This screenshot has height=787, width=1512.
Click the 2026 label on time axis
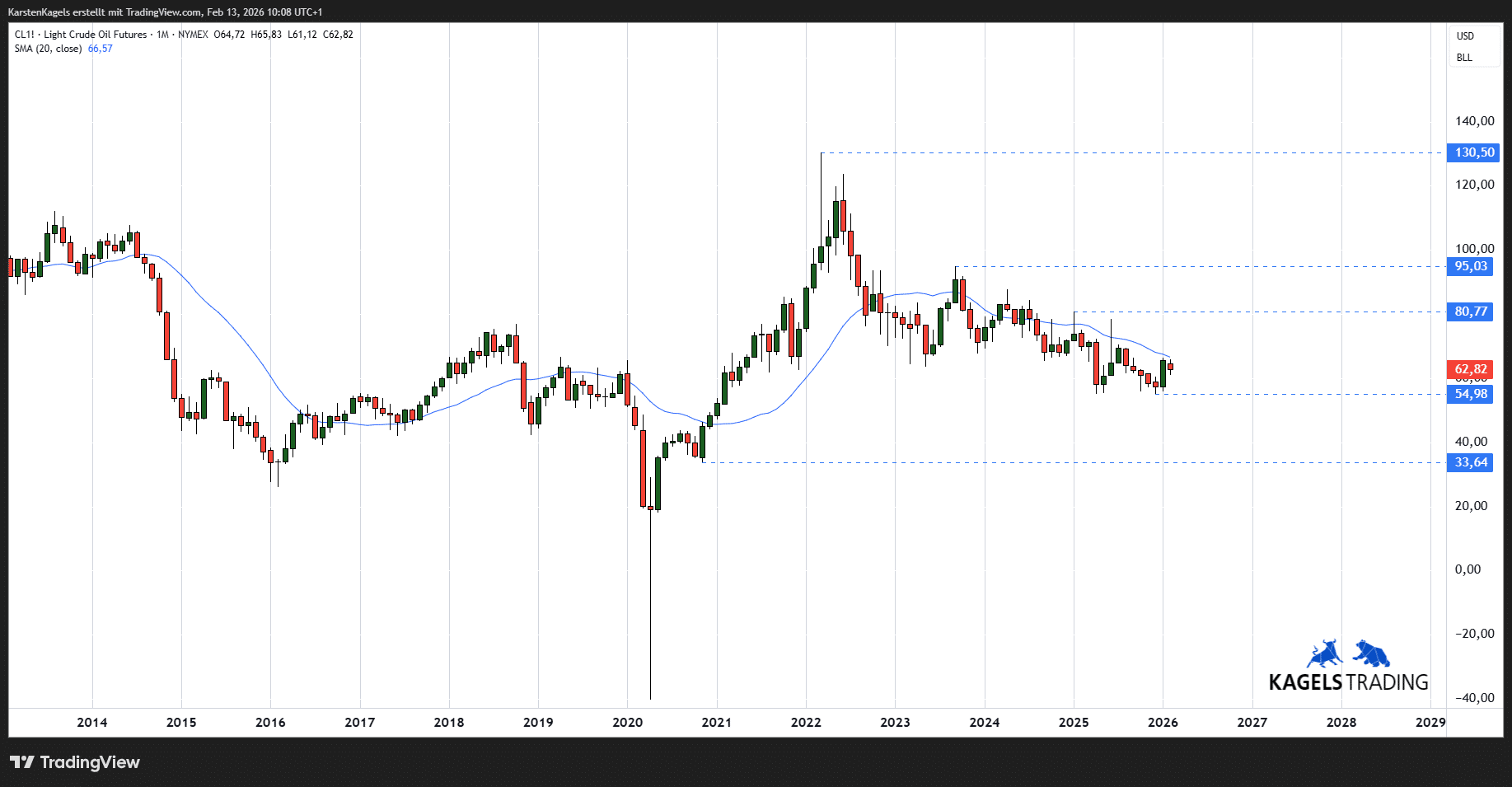point(1163,723)
